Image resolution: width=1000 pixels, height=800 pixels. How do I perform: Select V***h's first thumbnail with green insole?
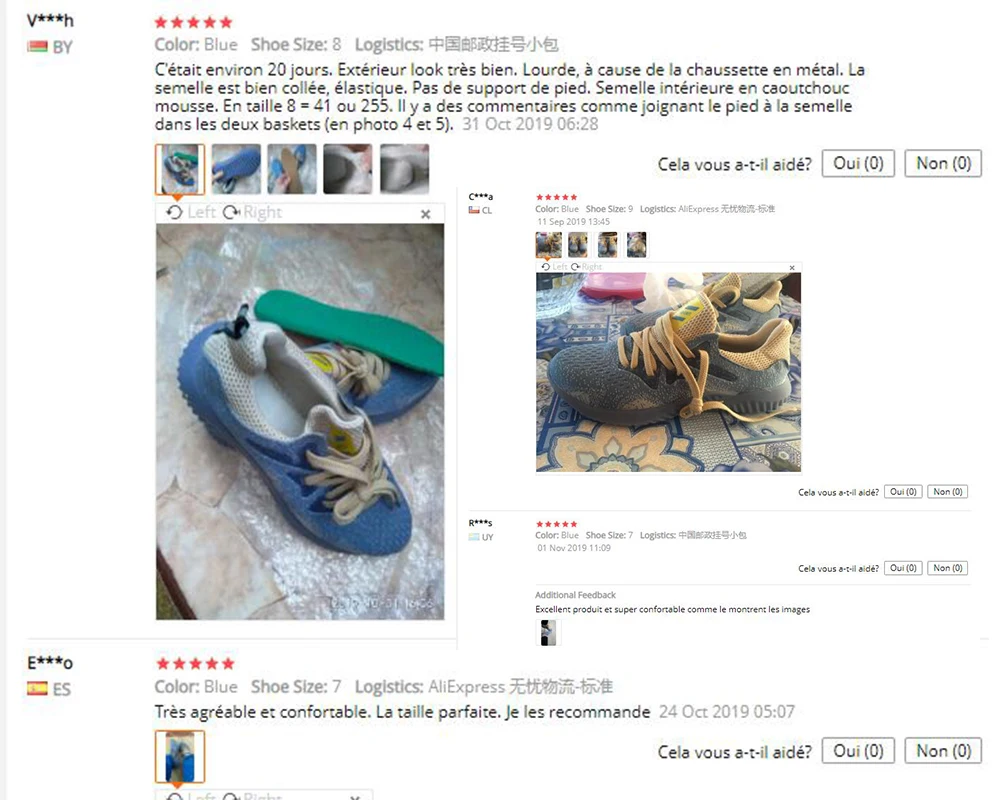click(180, 169)
